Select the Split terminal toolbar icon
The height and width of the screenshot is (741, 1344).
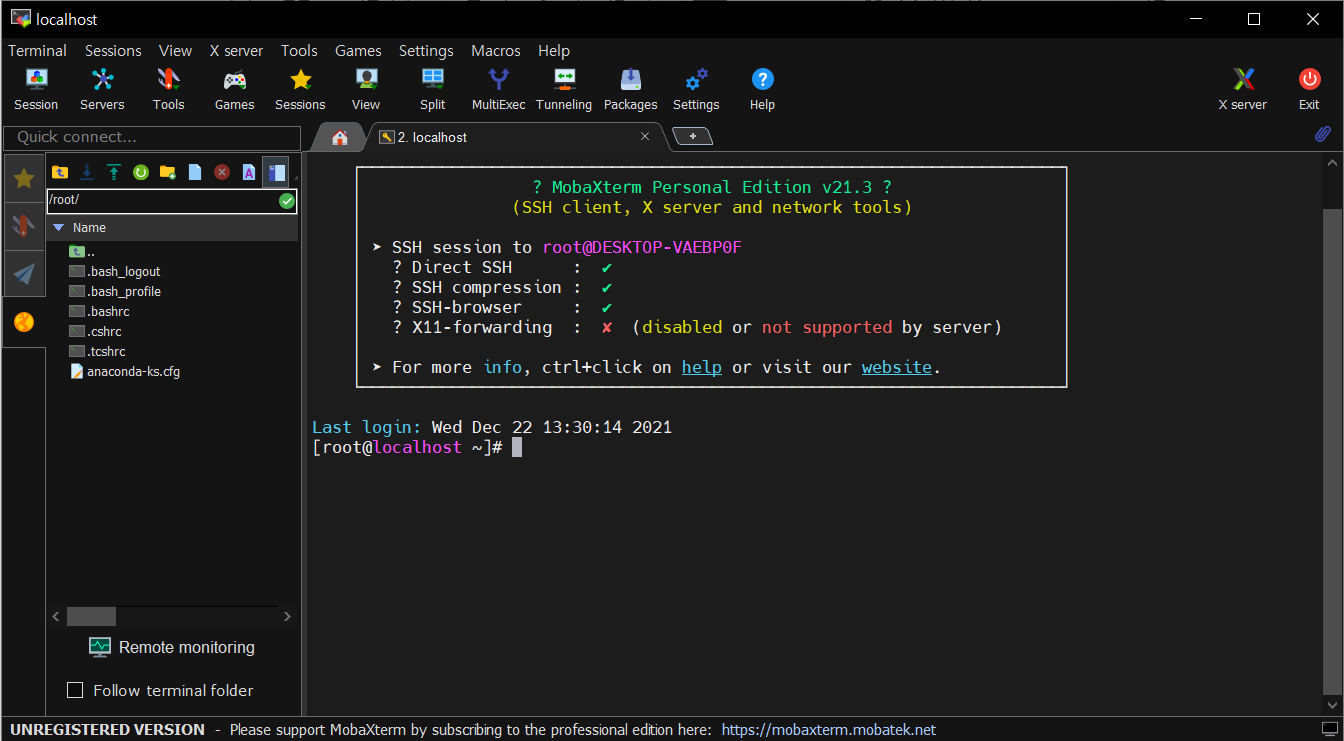click(x=433, y=89)
